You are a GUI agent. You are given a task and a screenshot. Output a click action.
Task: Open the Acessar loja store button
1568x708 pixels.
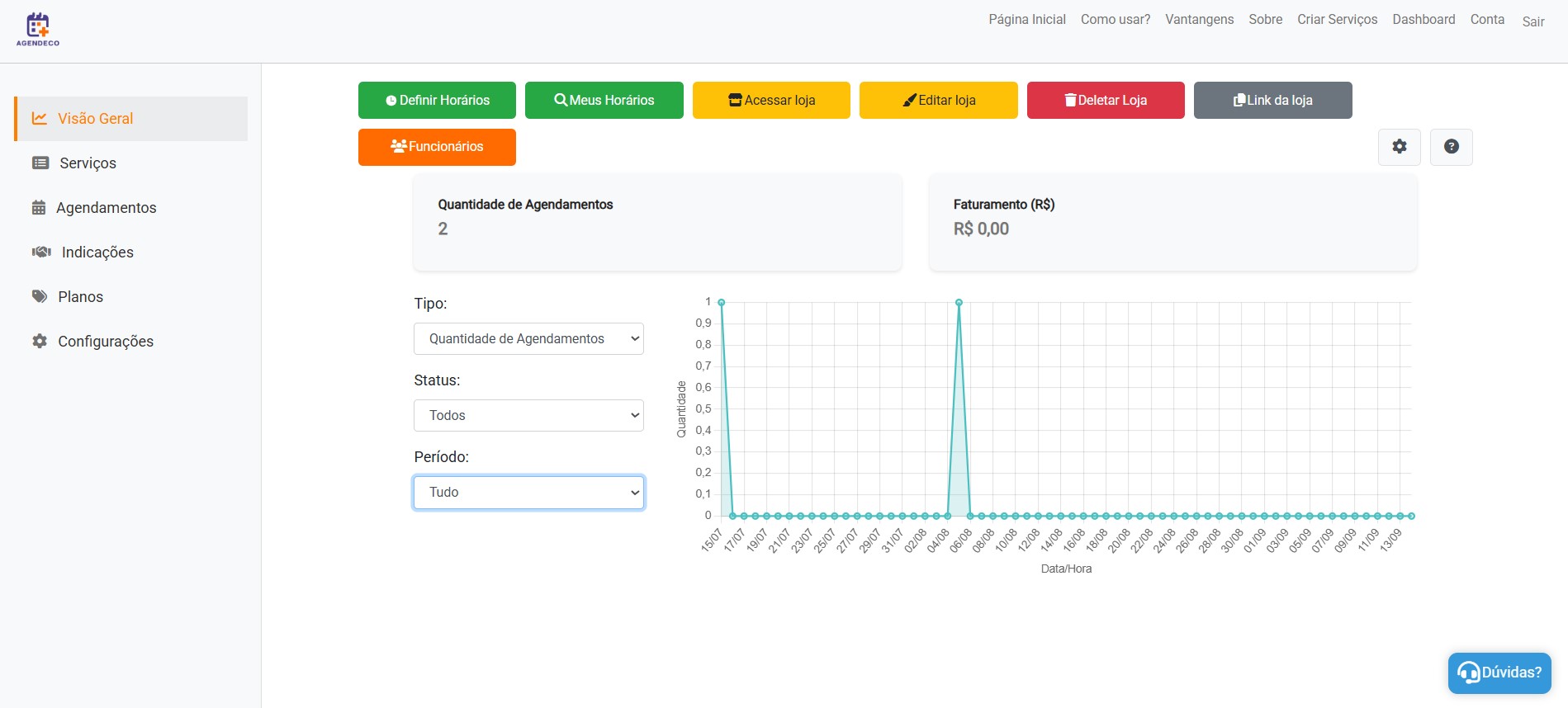pos(771,101)
